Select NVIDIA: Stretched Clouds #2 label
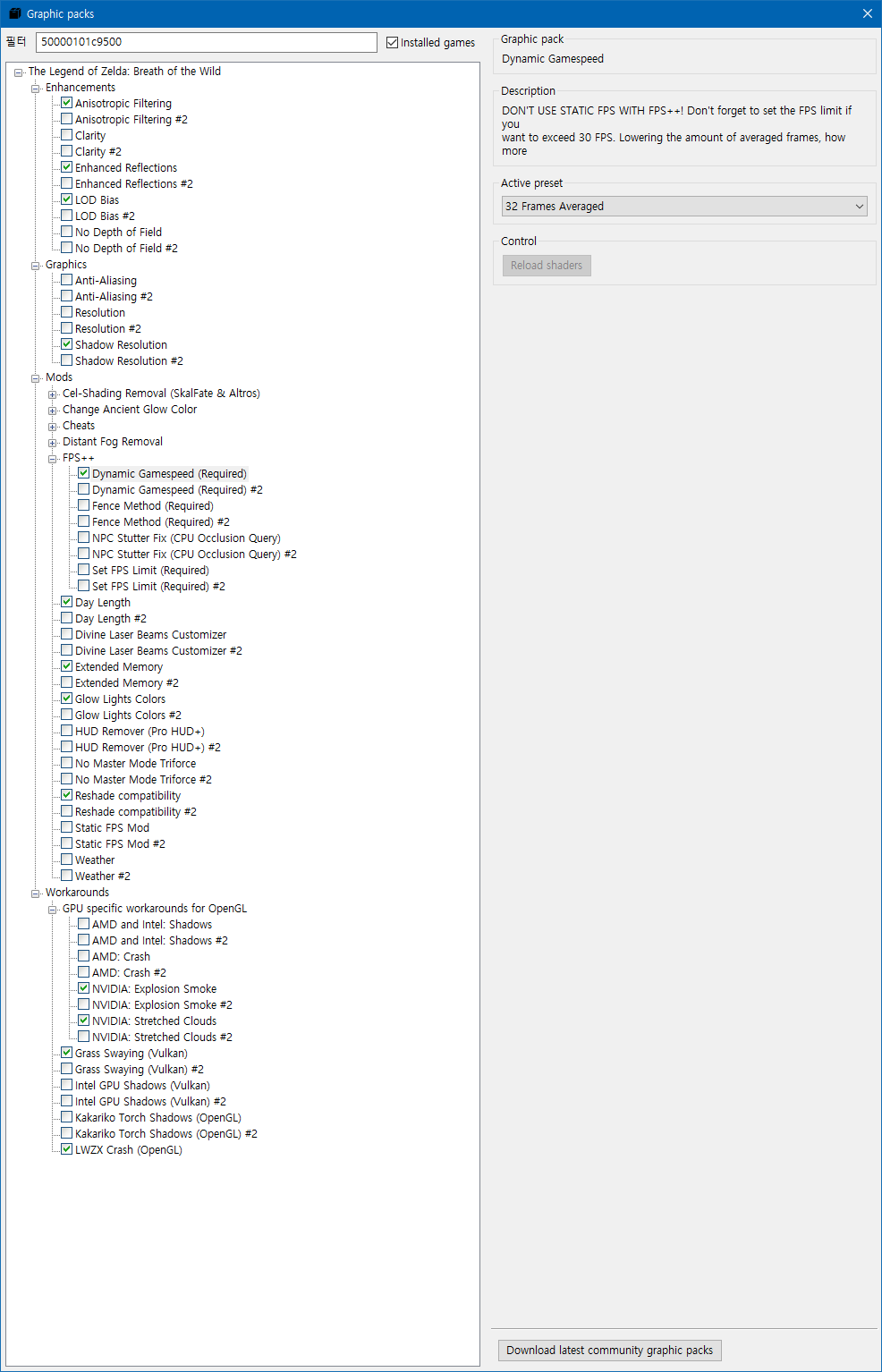The image size is (882, 1372). 162,1037
